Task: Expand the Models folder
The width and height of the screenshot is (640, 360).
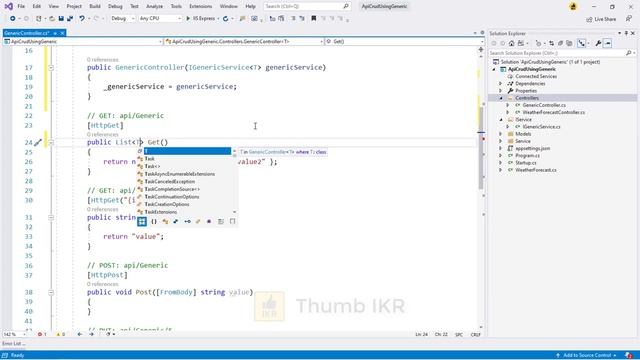Action: click(501, 134)
